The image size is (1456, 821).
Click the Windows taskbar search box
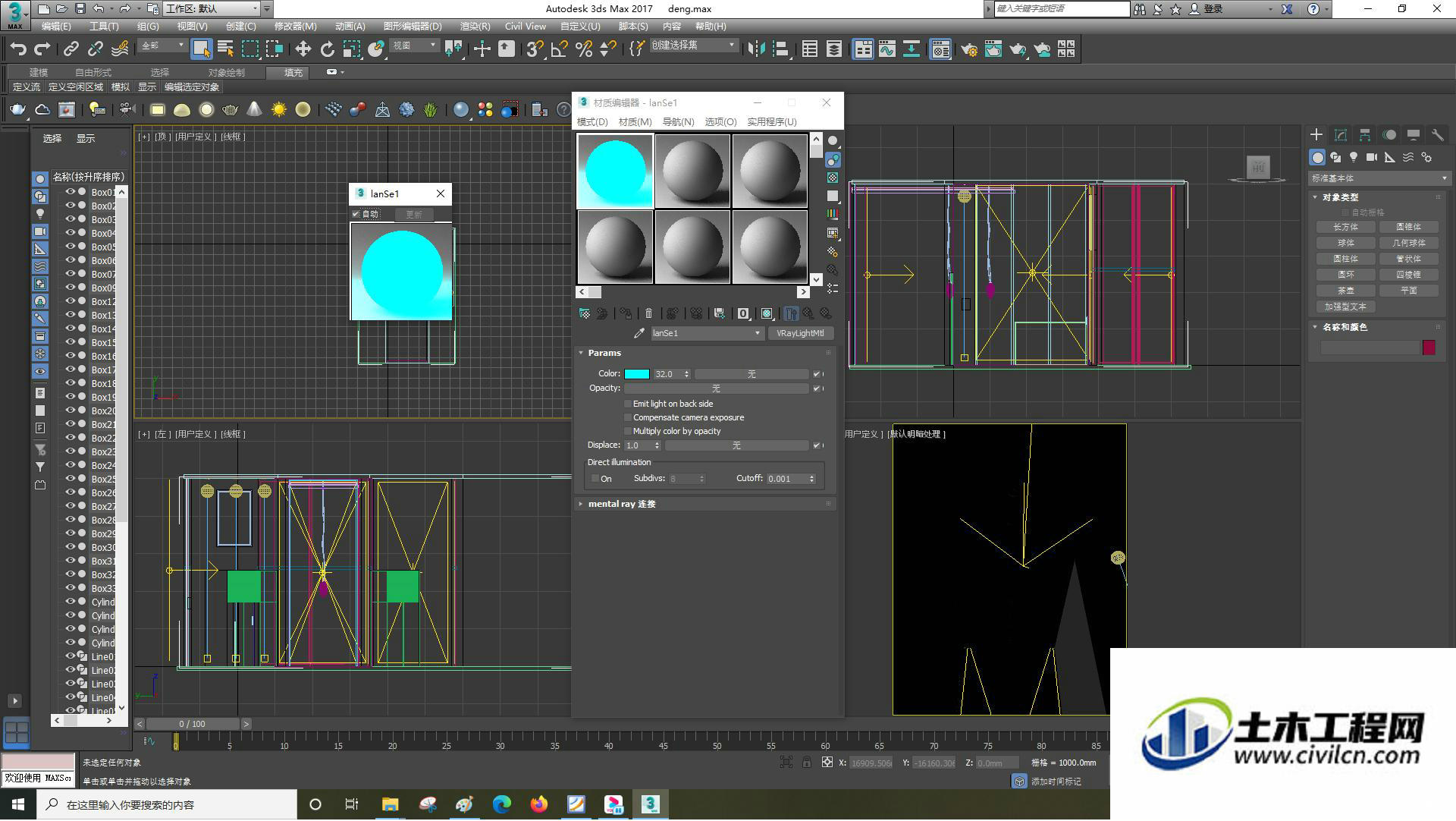click(x=167, y=805)
